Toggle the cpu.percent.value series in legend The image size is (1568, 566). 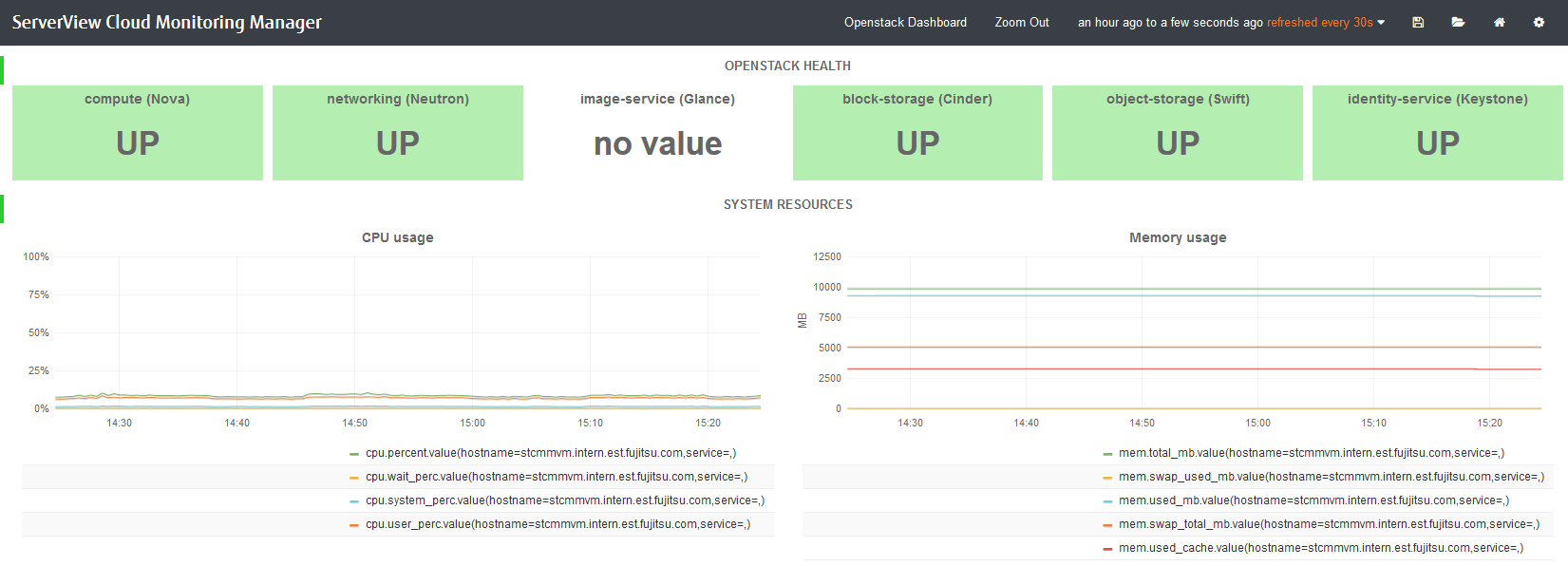click(550, 453)
